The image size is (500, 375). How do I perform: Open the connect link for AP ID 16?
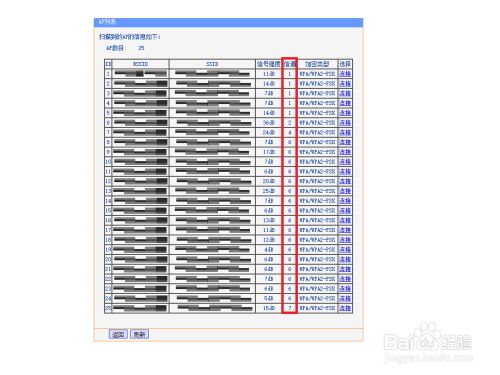[345, 220]
